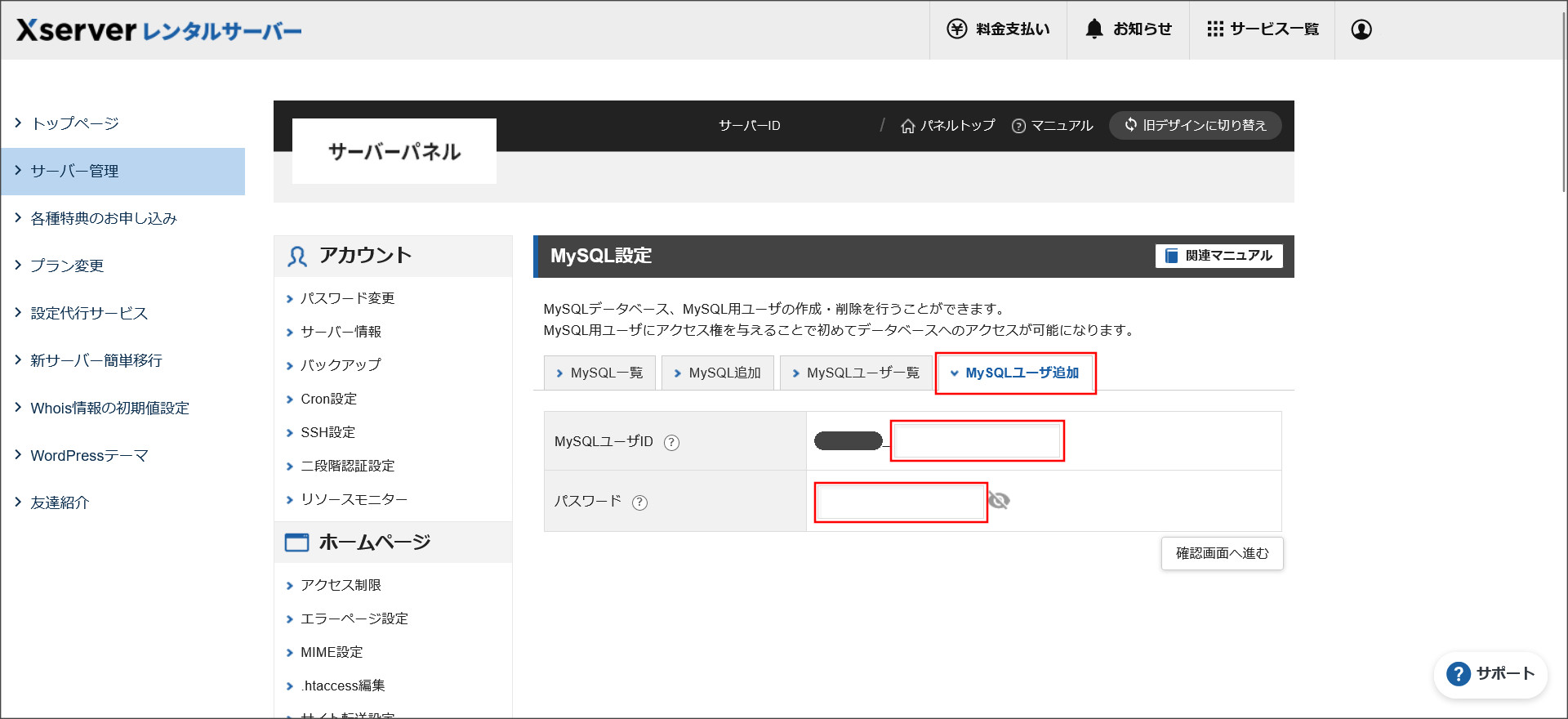Click the question mark icon beside マニュアル
The image size is (1568, 719).
1018,126
